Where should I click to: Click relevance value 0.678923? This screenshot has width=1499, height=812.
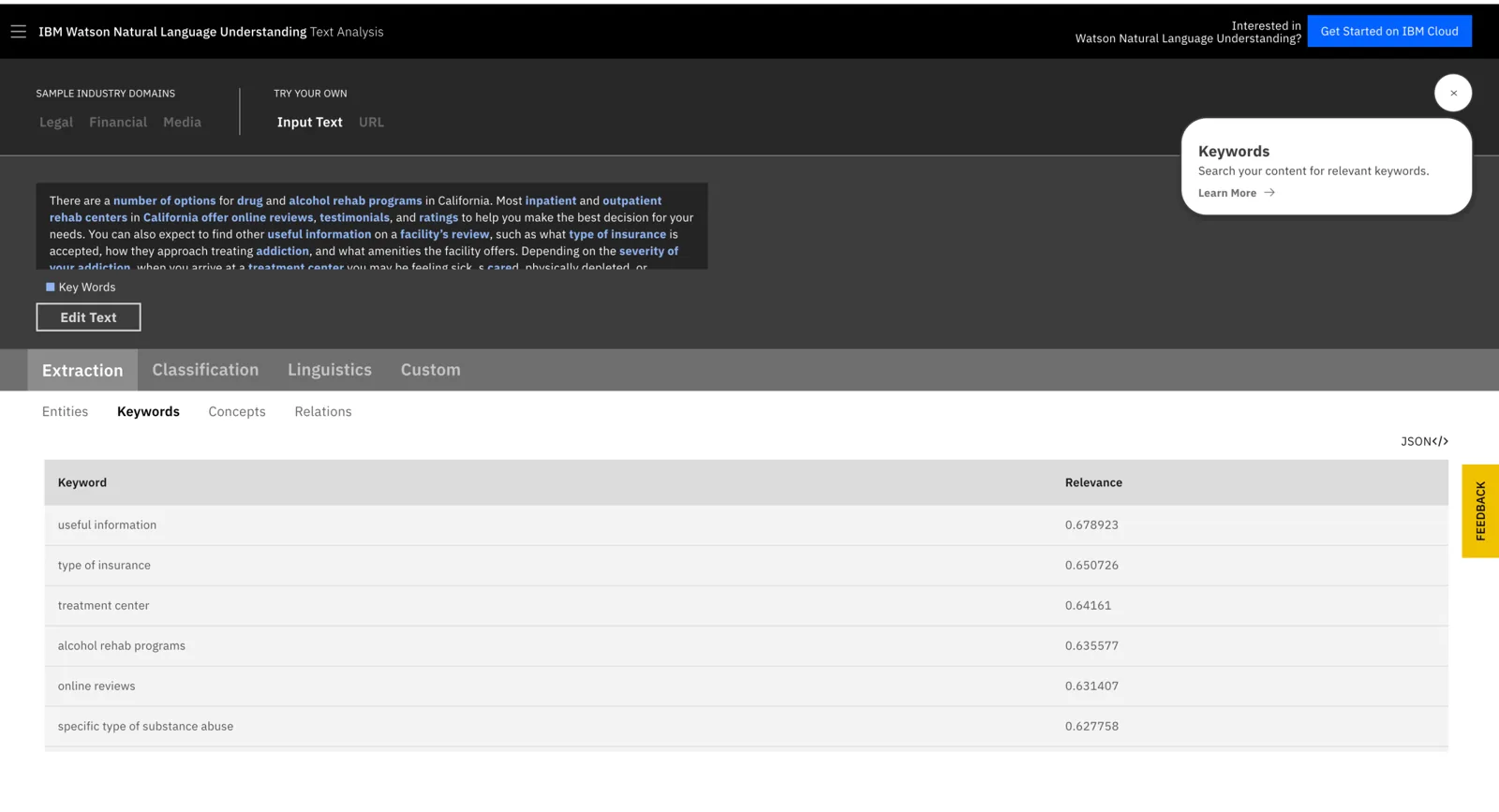[x=1091, y=525]
